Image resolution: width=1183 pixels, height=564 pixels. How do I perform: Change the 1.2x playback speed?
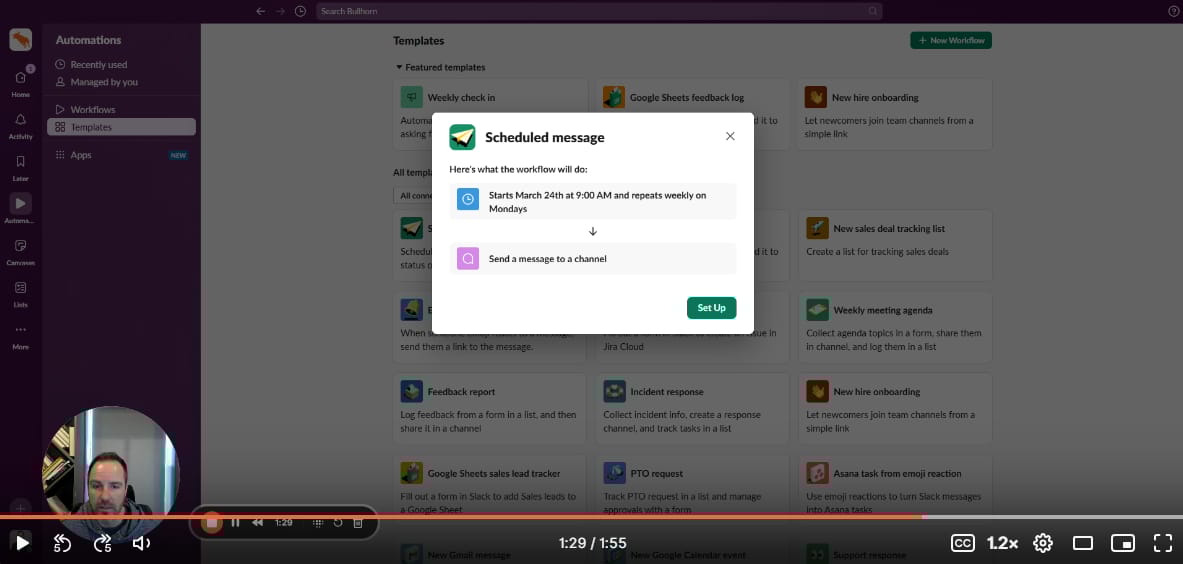pyautogui.click(x=1003, y=543)
